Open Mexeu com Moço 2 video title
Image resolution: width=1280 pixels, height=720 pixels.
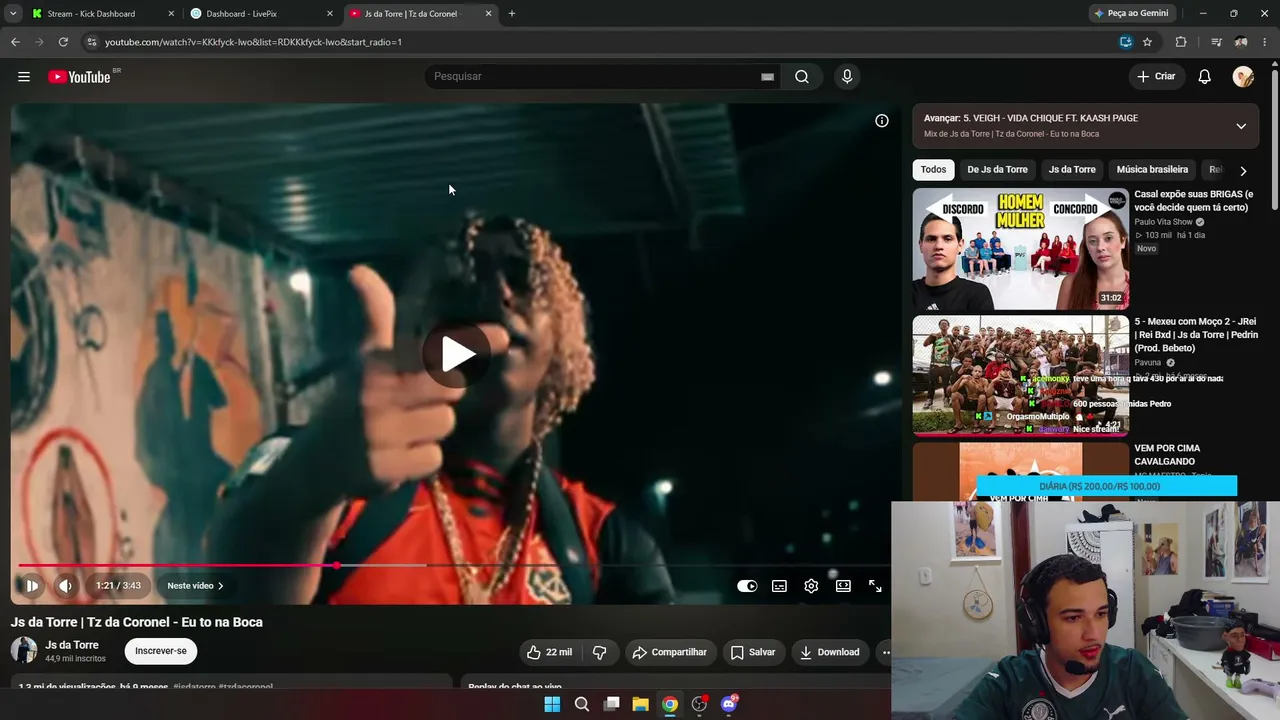pos(1196,335)
